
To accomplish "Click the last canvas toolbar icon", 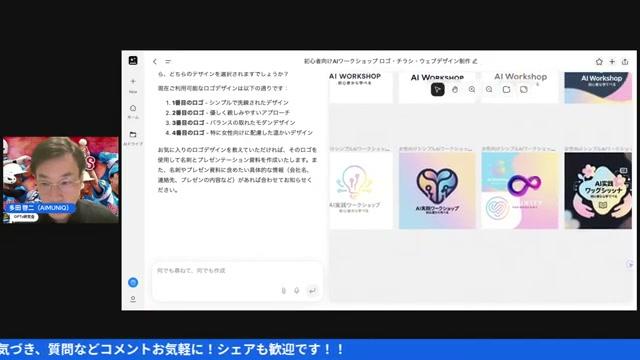I will (524, 89).
